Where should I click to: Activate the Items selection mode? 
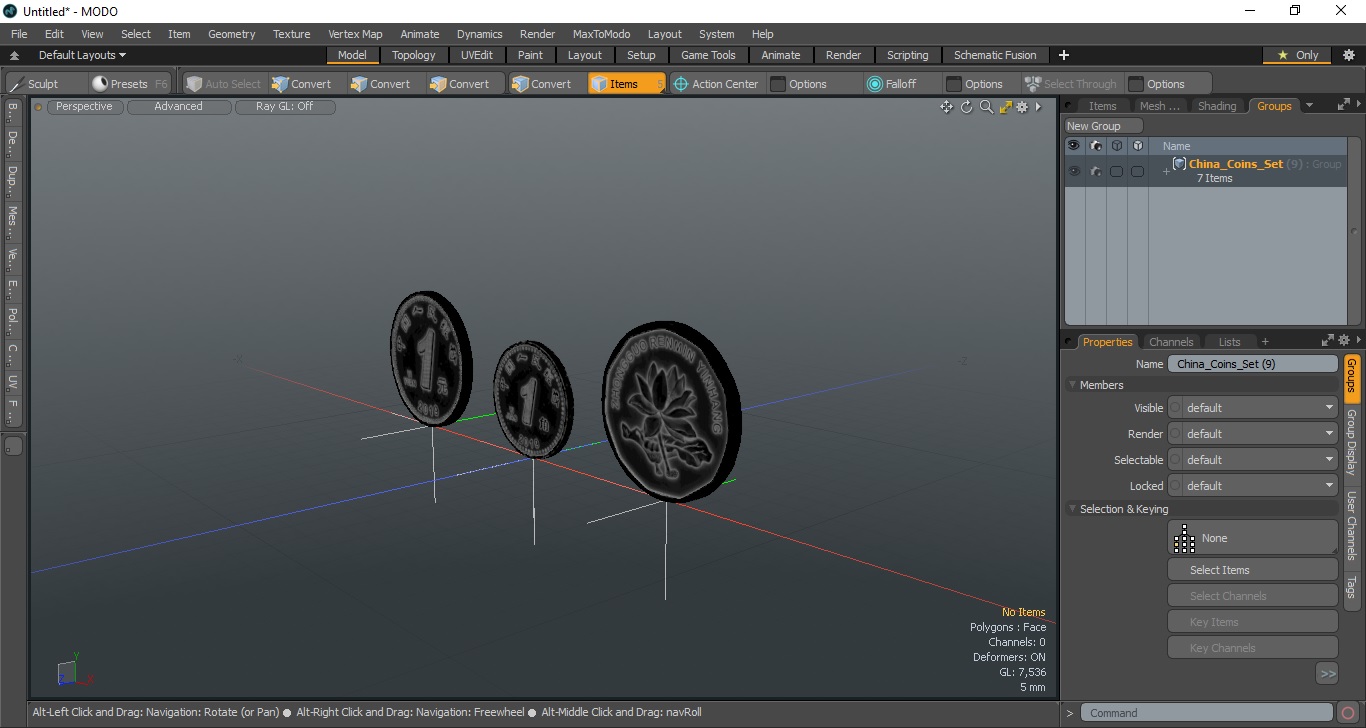click(625, 84)
